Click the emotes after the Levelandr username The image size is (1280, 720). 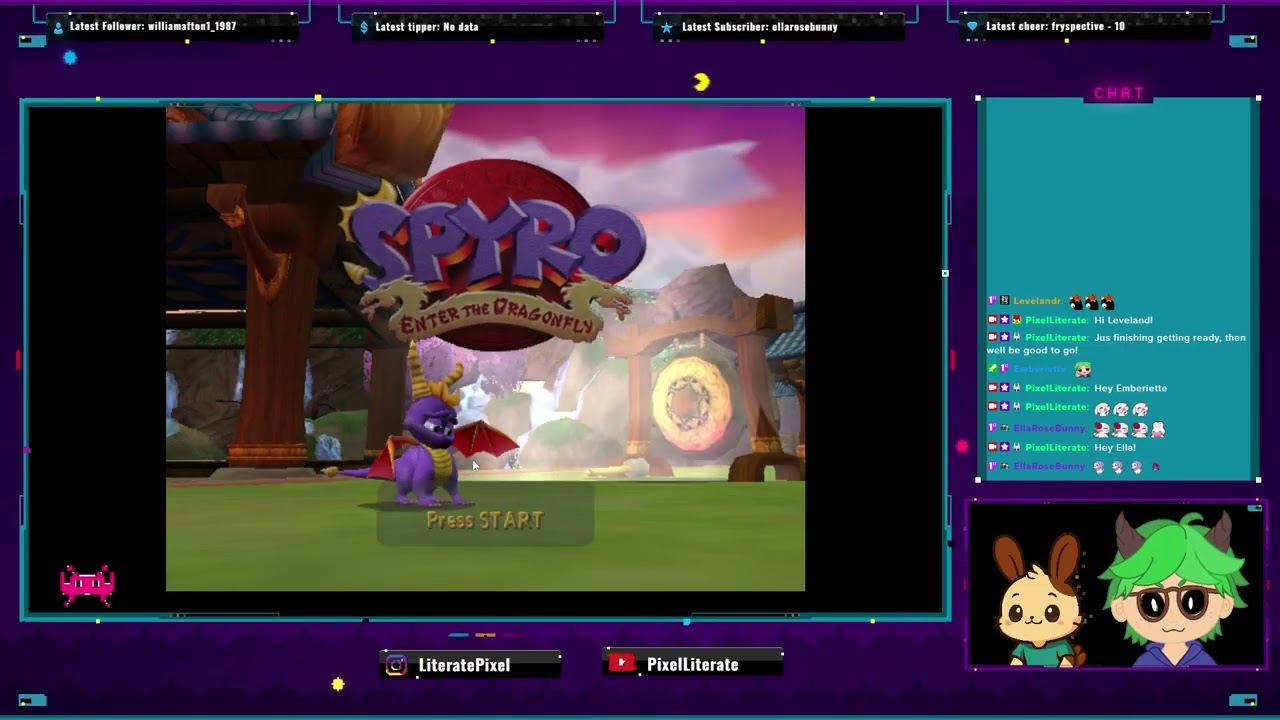1091,301
